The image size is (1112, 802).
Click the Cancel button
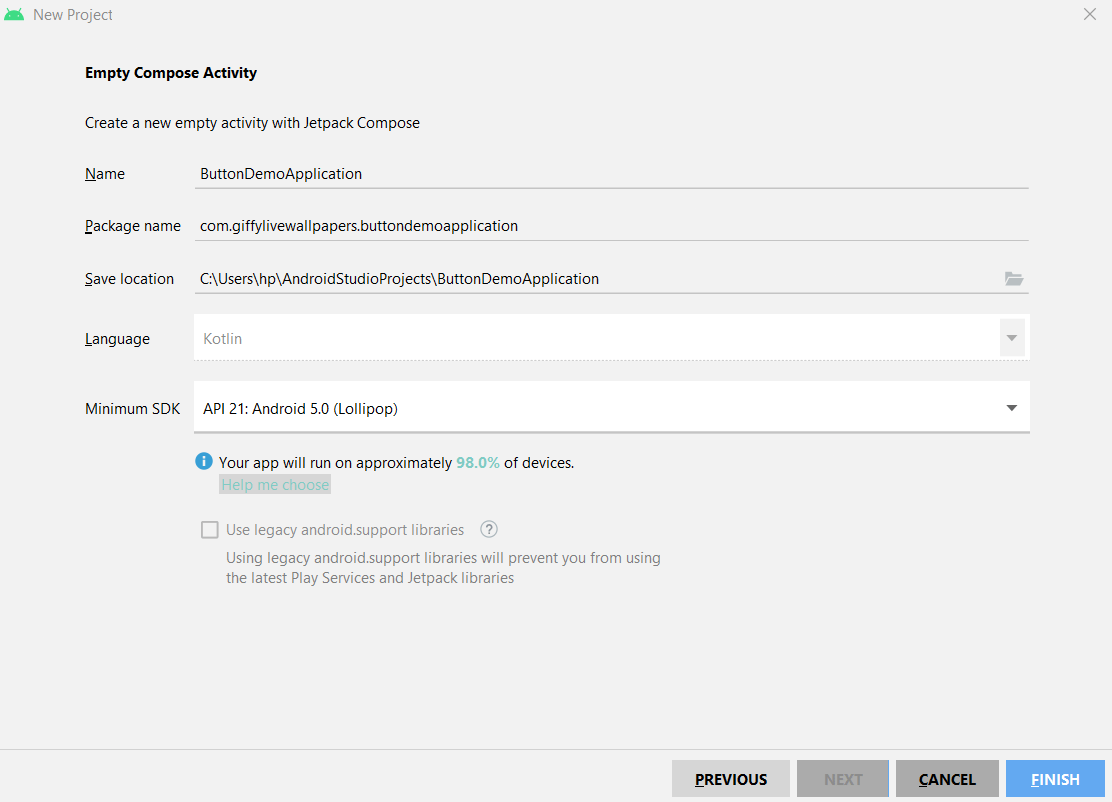coord(947,779)
